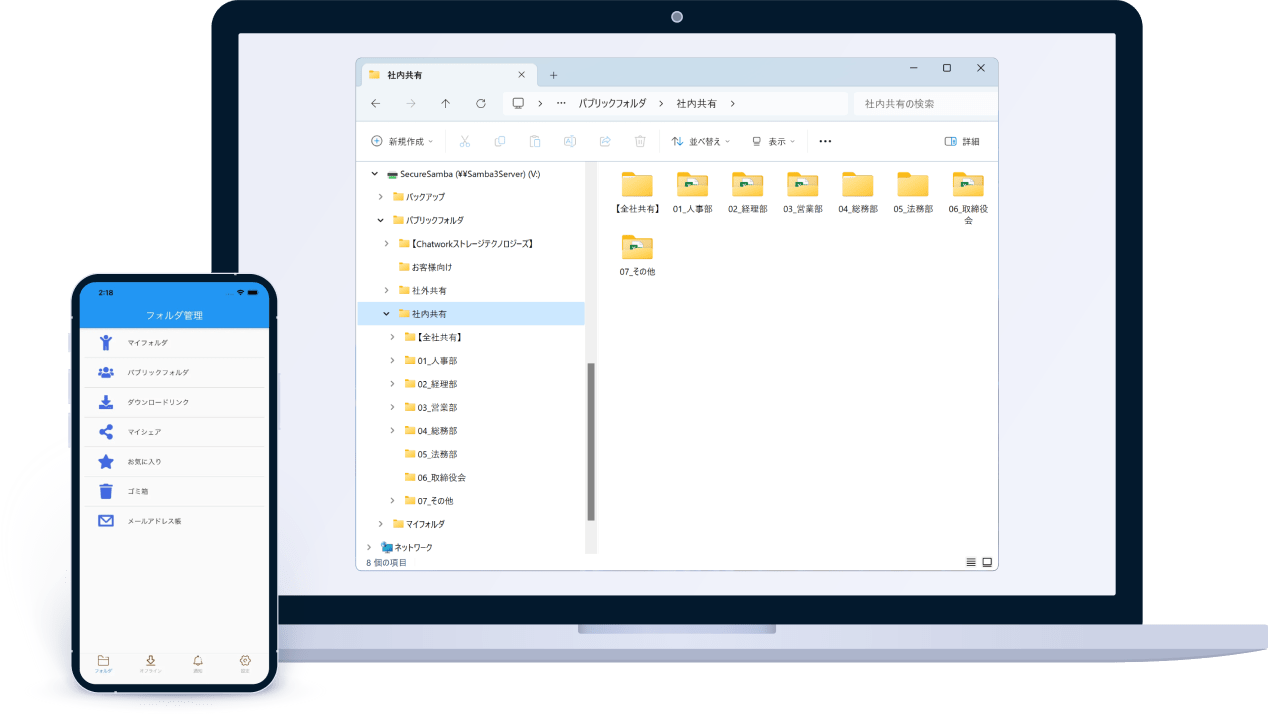The image size is (1268, 714).
Task: Open the 並べ替え sort dropdown
Action: (x=700, y=141)
